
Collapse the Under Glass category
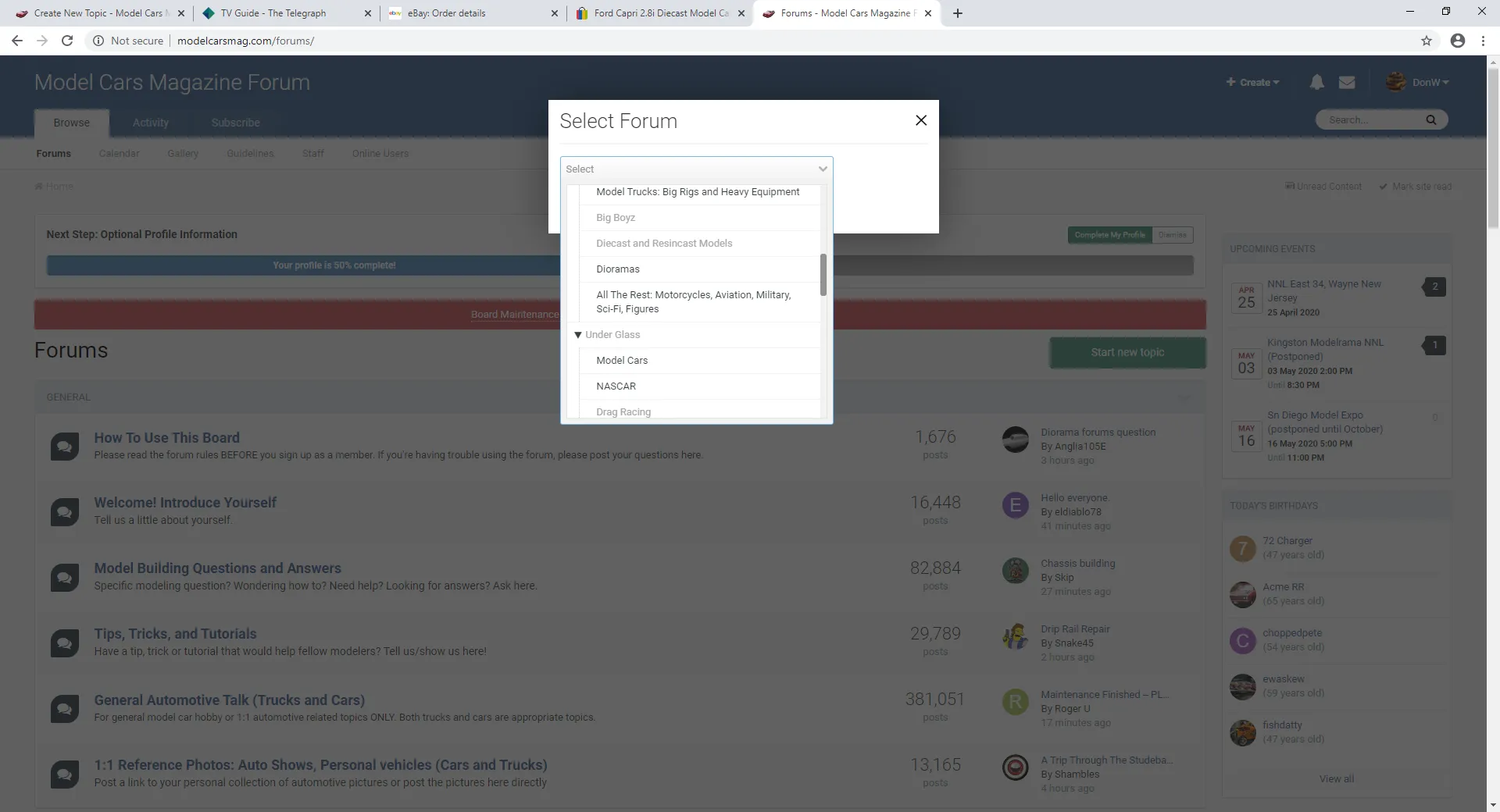(578, 335)
